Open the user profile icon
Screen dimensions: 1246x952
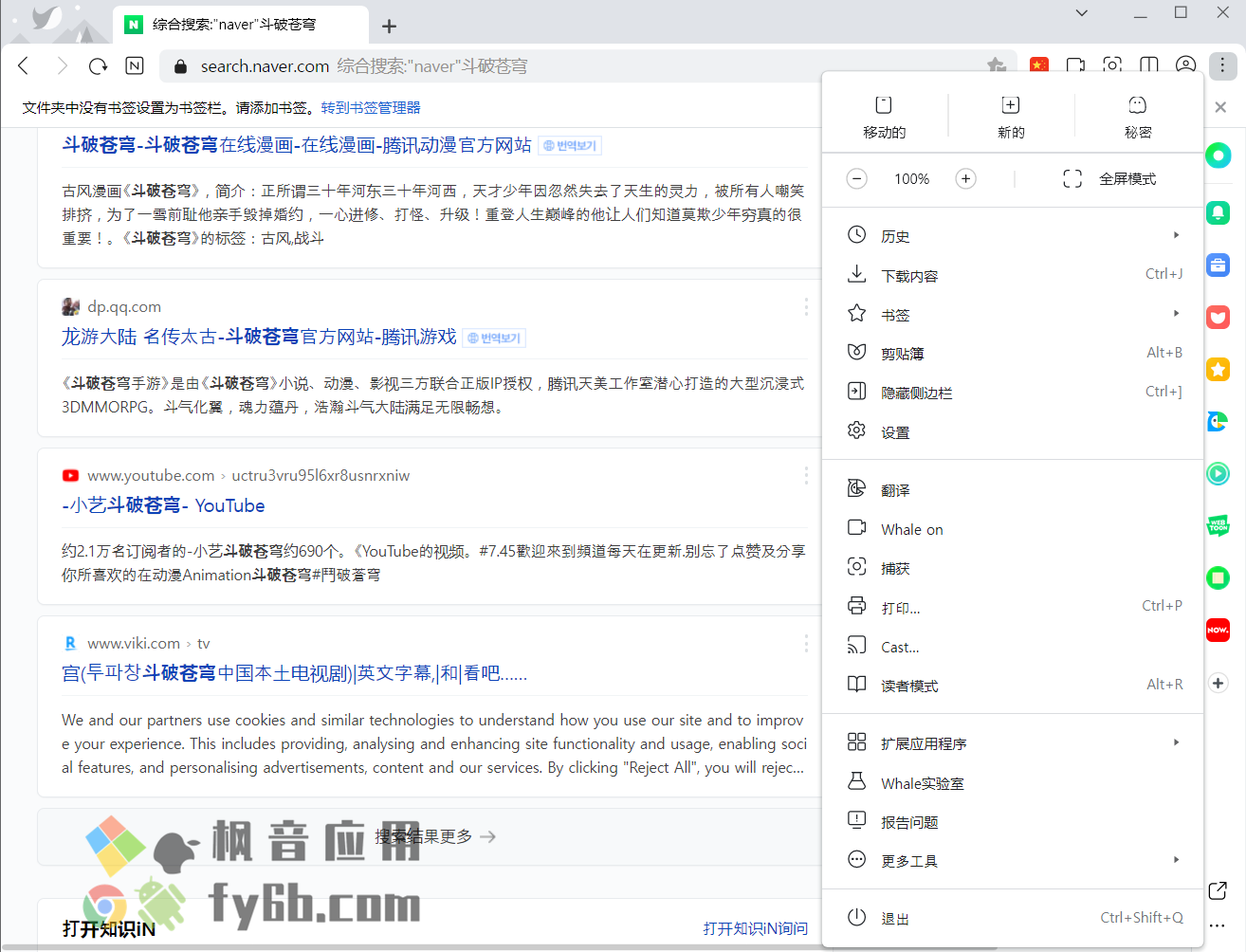(x=1185, y=65)
